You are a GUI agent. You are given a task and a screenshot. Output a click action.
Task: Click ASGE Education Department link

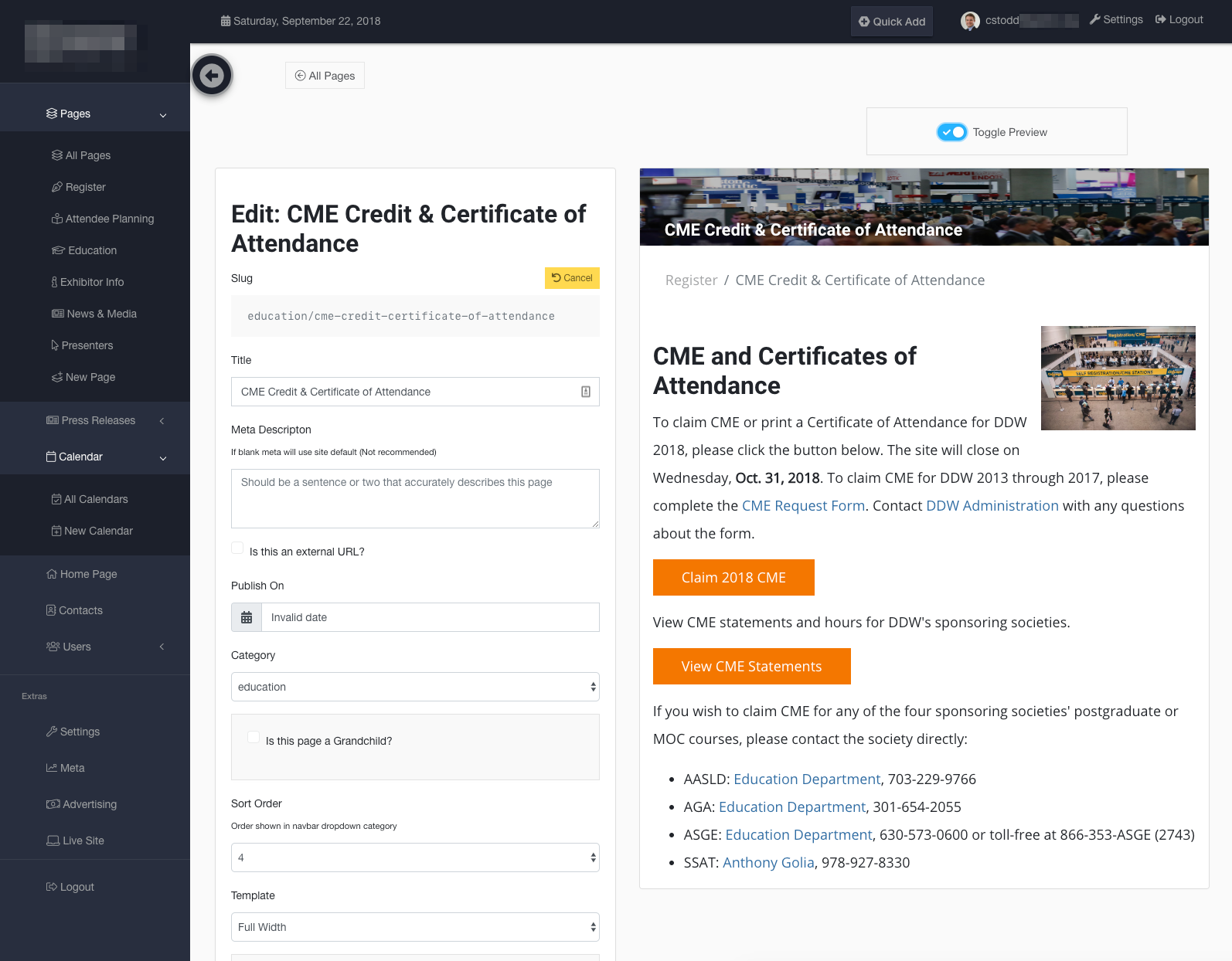click(x=798, y=835)
